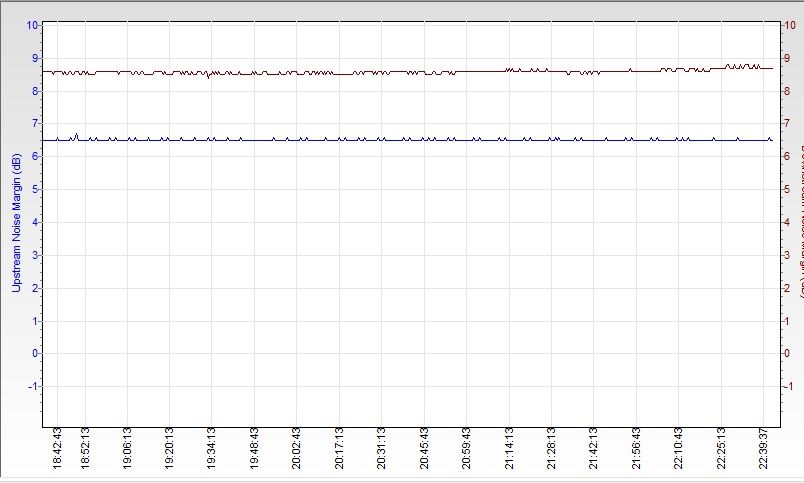Pick value 4 on the red downstream axis
Image resolution: width=804 pixels, height=483 pixels.
pos(788,223)
